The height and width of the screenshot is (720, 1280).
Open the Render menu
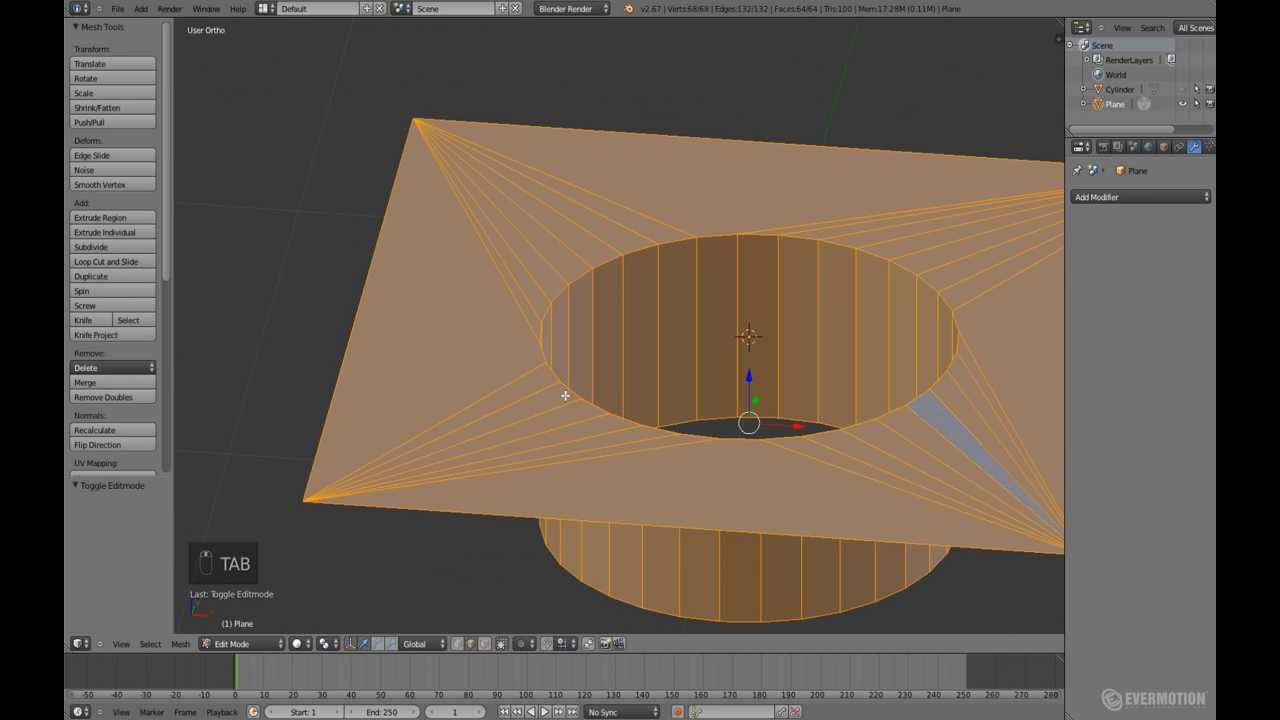170,9
